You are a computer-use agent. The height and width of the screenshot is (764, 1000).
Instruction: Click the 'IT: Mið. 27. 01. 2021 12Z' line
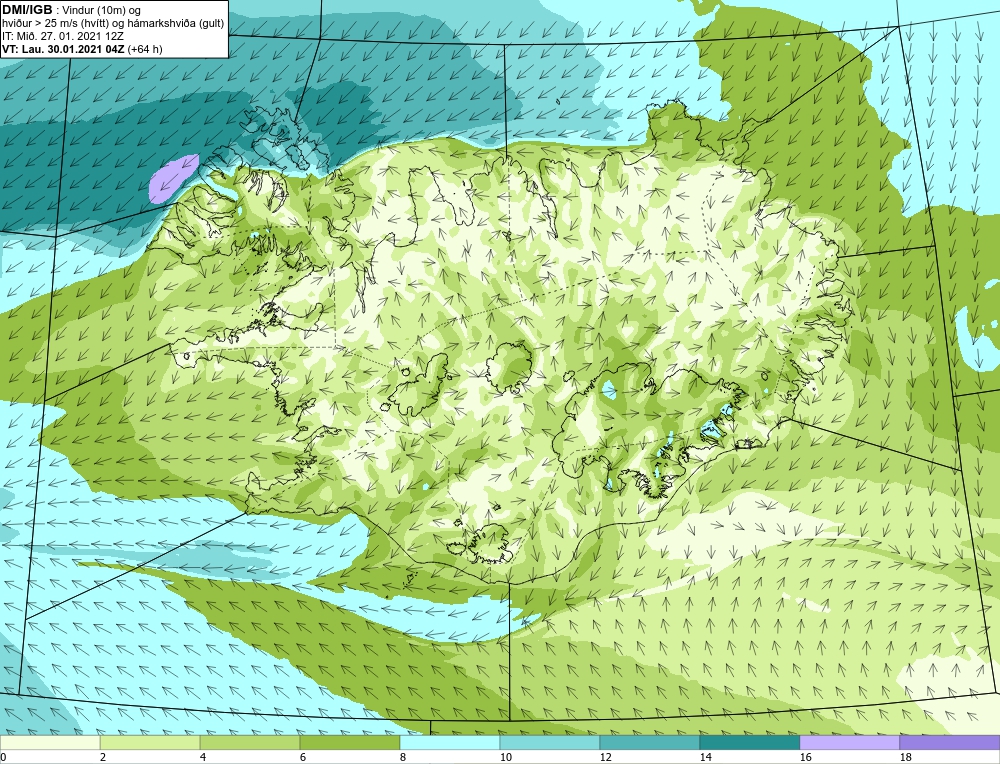(62, 36)
